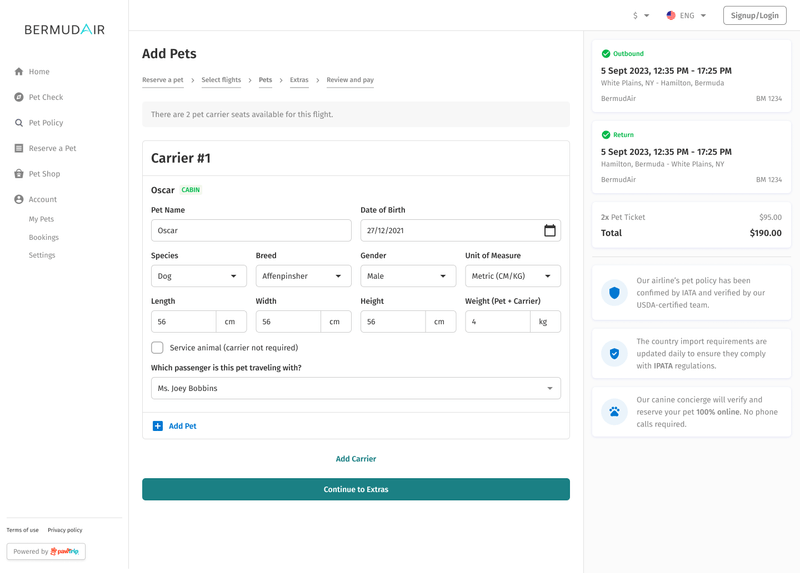800x573 pixels.
Task: Go to the Select flights step
Action: pos(221,80)
